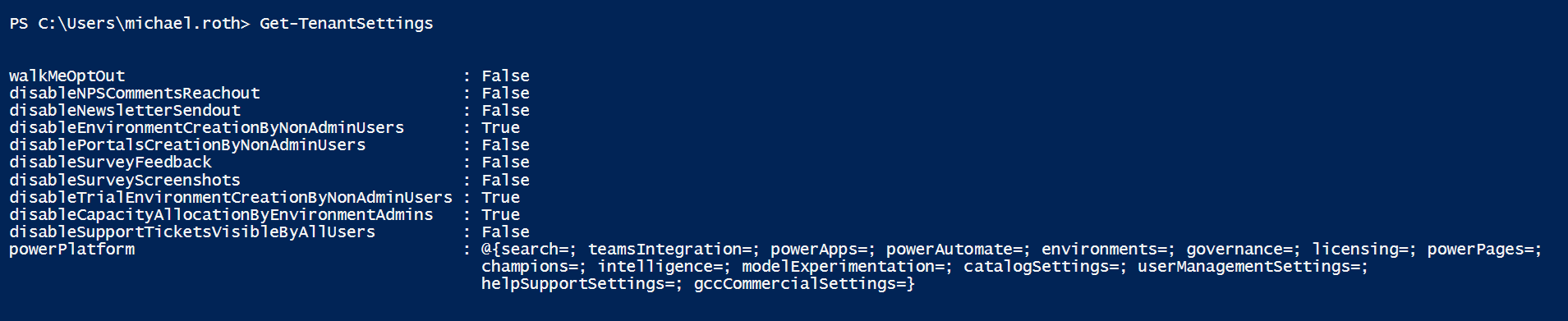Viewport: 1568px width, 321px height.
Task: Select disableTrialEnvironmentCreationByNonAdminUsers property
Action: coord(231,198)
